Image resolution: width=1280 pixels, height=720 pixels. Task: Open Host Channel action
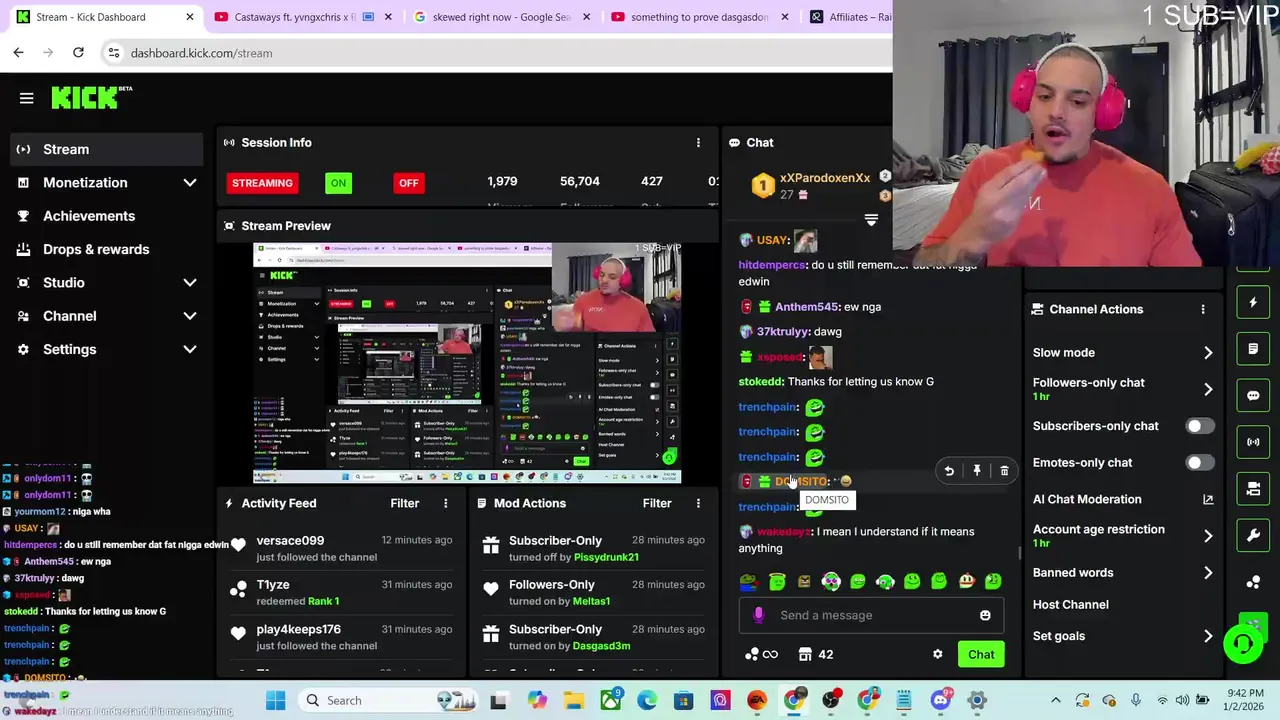(1070, 604)
